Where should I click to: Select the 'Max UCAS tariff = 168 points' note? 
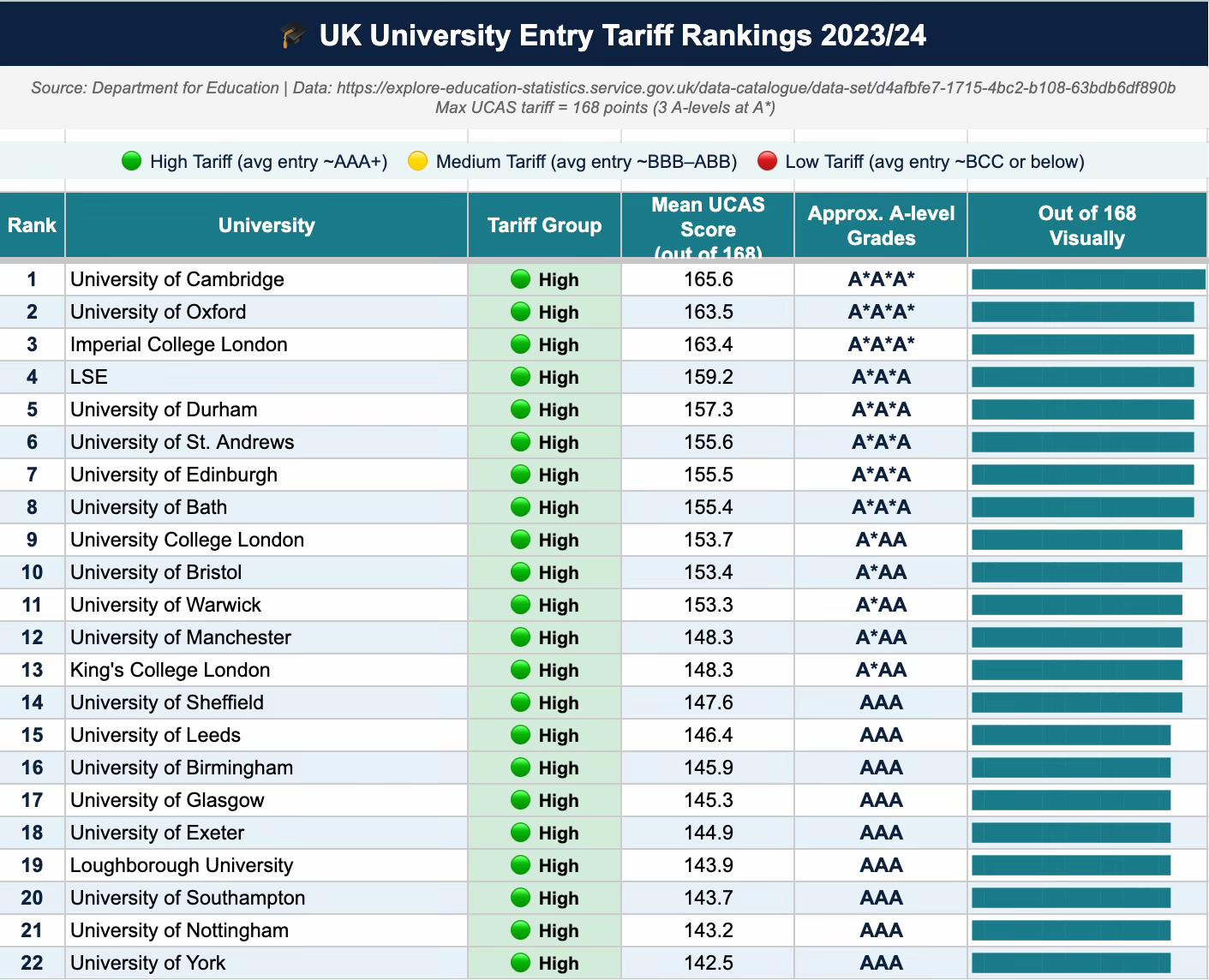pyautogui.click(x=605, y=108)
